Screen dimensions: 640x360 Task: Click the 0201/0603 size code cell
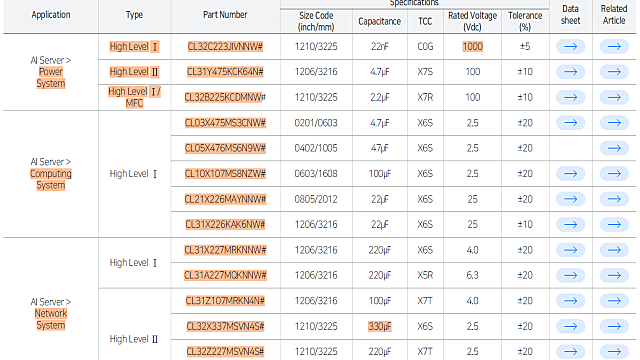pyautogui.click(x=316, y=123)
